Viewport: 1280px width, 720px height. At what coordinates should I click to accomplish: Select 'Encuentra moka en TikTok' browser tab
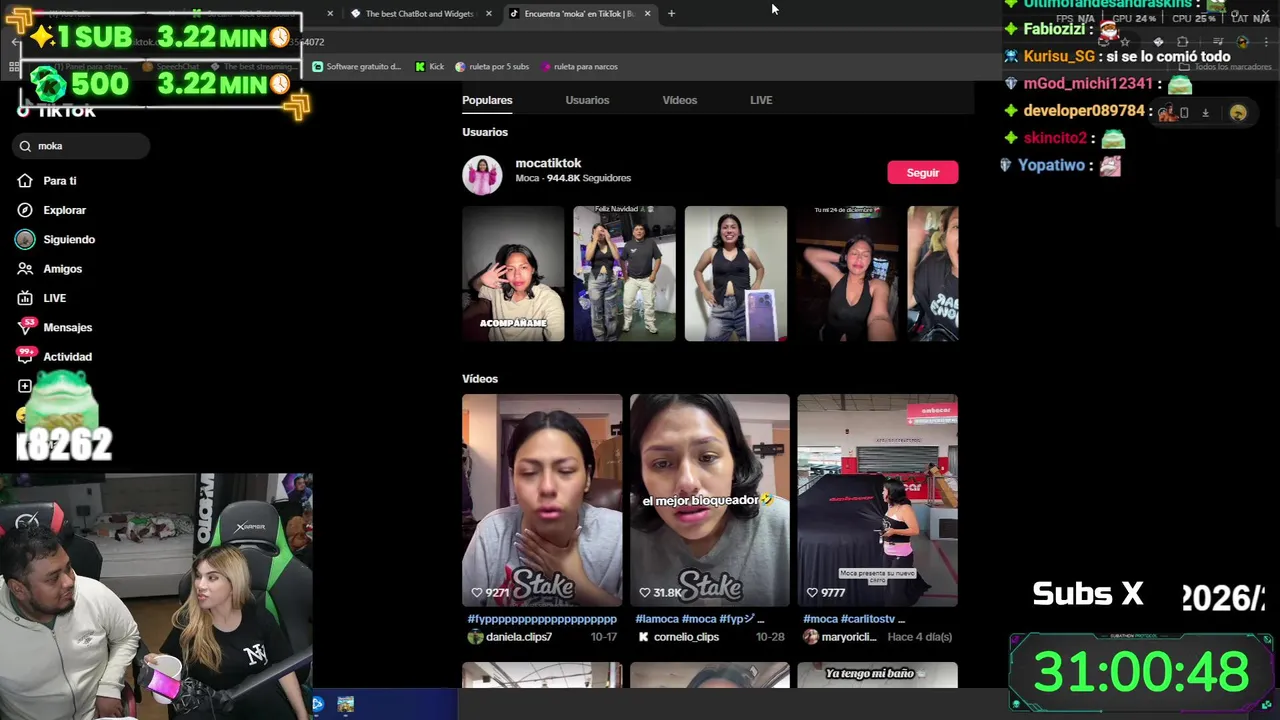point(579,14)
